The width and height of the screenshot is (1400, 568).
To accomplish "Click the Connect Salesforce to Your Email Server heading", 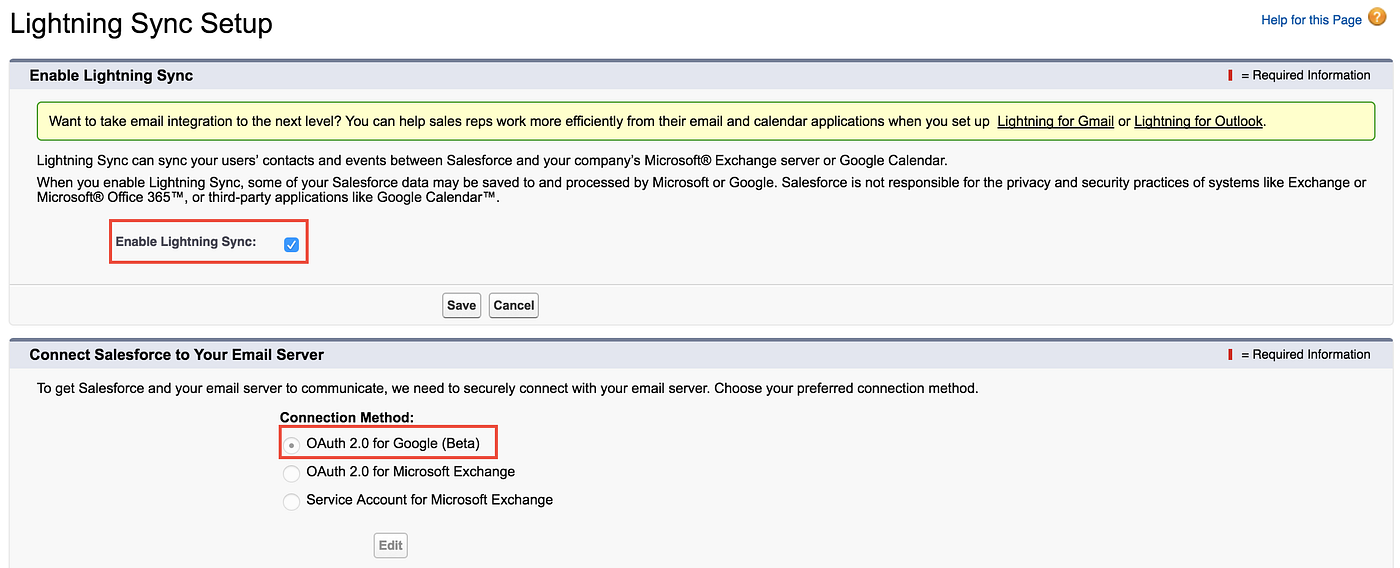I will (177, 355).
